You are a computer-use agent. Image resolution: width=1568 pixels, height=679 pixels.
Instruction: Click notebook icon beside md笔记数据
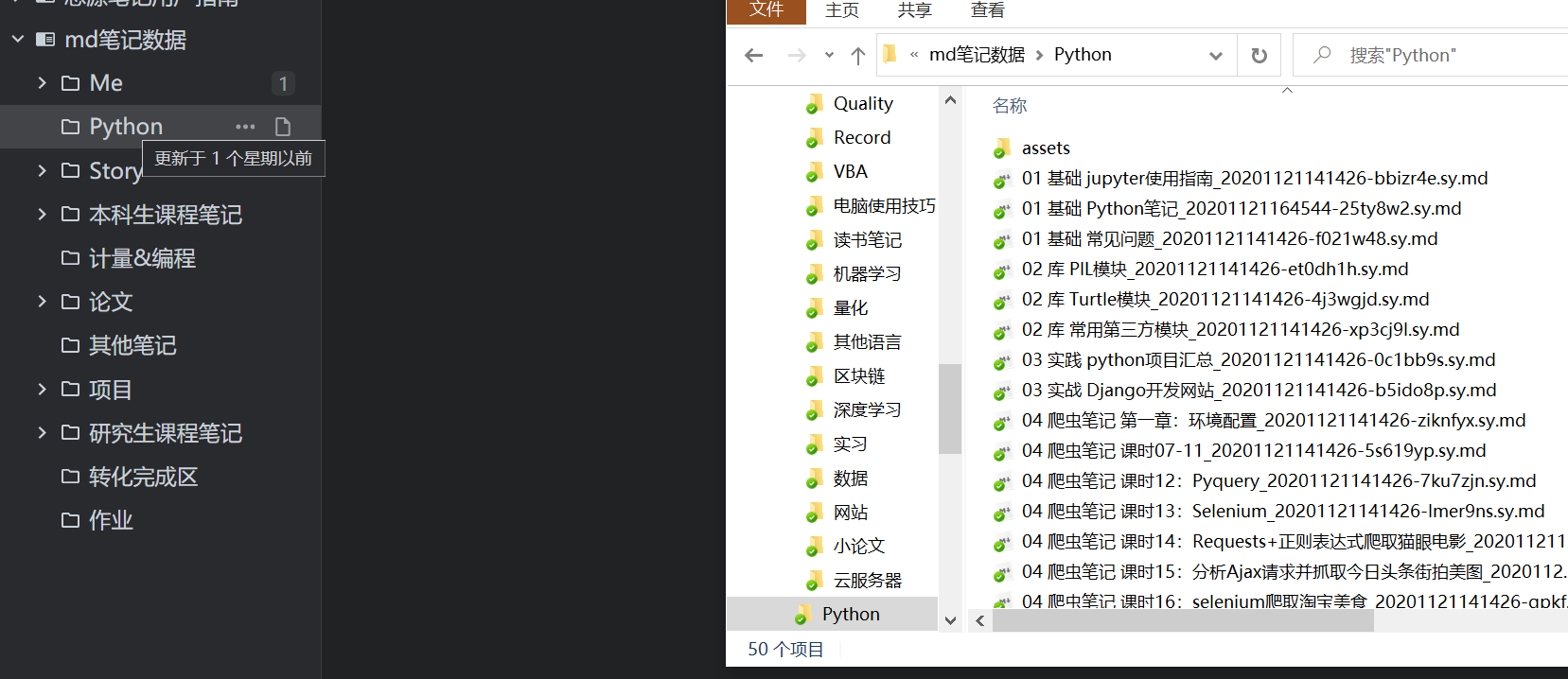(x=45, y=40)
